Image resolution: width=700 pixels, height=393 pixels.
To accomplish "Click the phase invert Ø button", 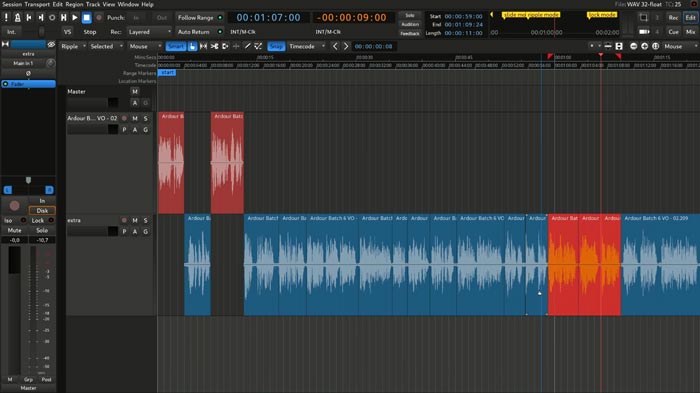I will [28, 73].
